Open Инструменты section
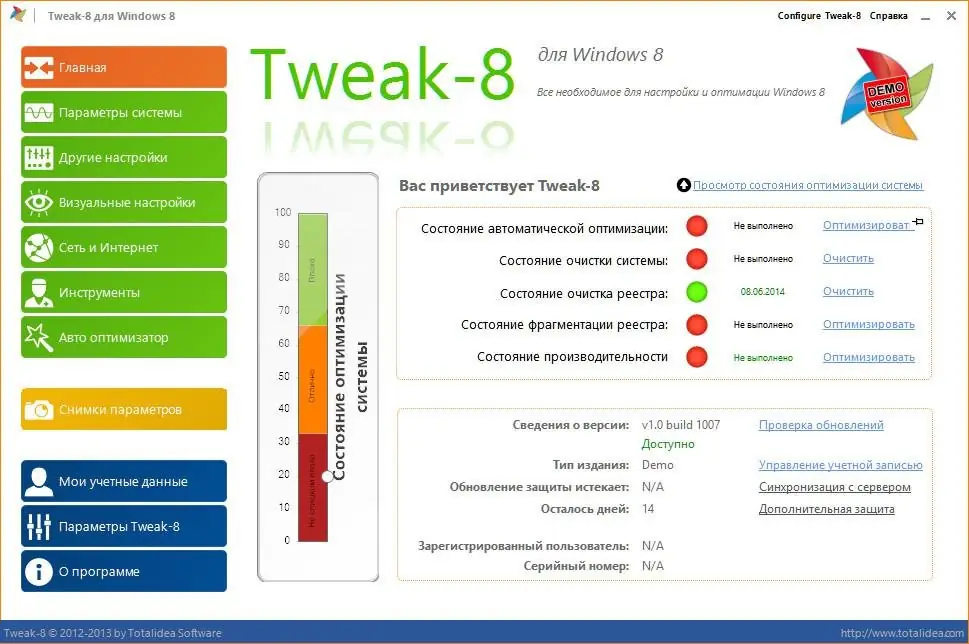This screenshot has height=644, width=969. click(124, 292)
